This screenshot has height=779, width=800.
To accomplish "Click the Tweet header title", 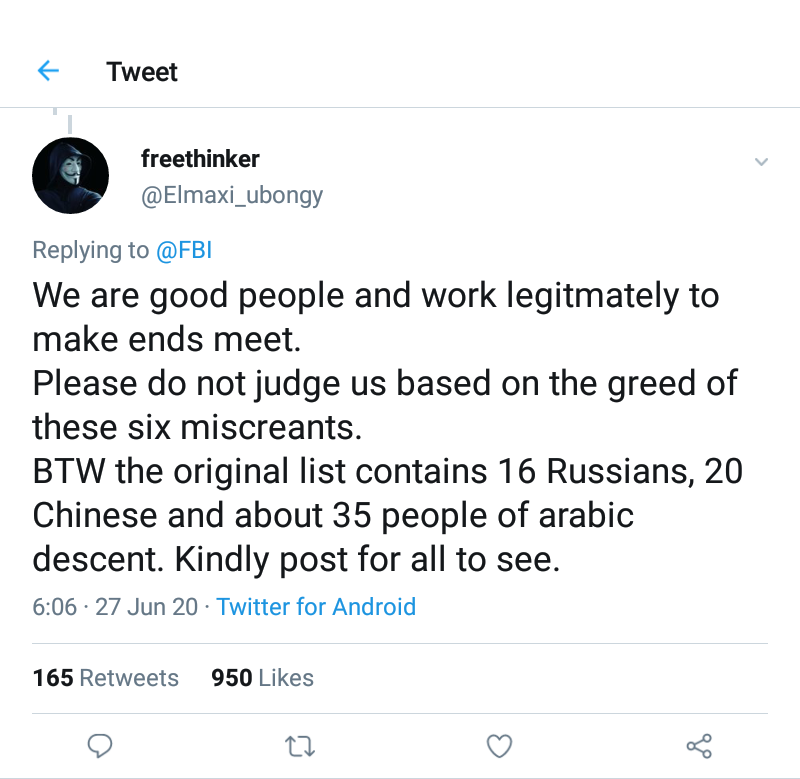I will click(x=142, y=72).
